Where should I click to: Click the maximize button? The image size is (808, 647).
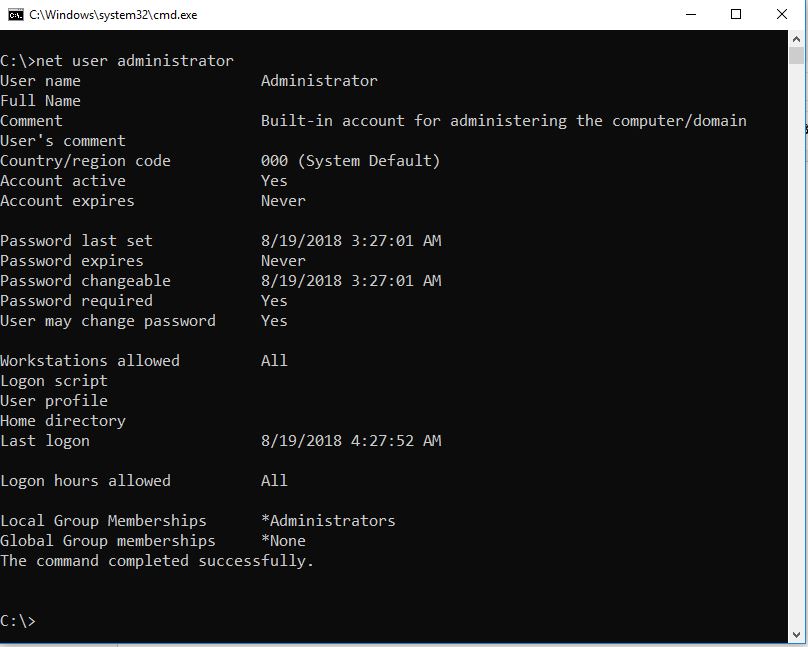736,14
